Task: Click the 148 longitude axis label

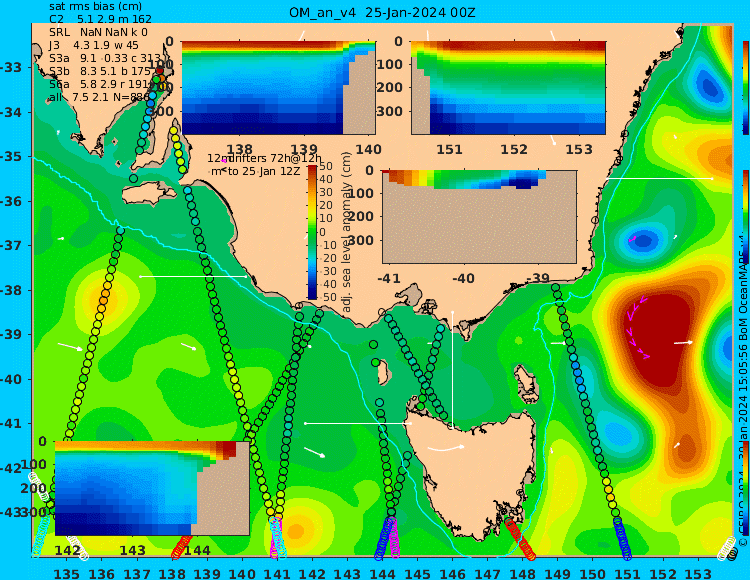Action: click(523, 574)
